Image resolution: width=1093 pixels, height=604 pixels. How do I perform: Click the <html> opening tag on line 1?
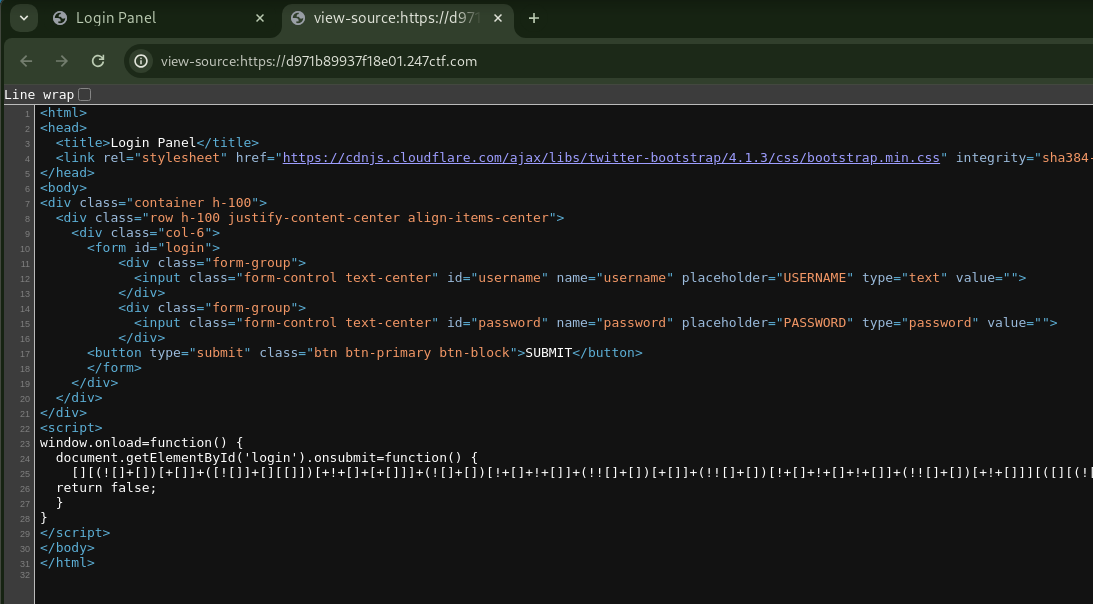63,112
